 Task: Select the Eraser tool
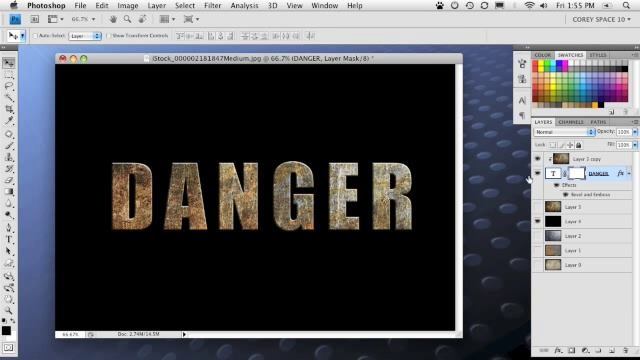9,180
